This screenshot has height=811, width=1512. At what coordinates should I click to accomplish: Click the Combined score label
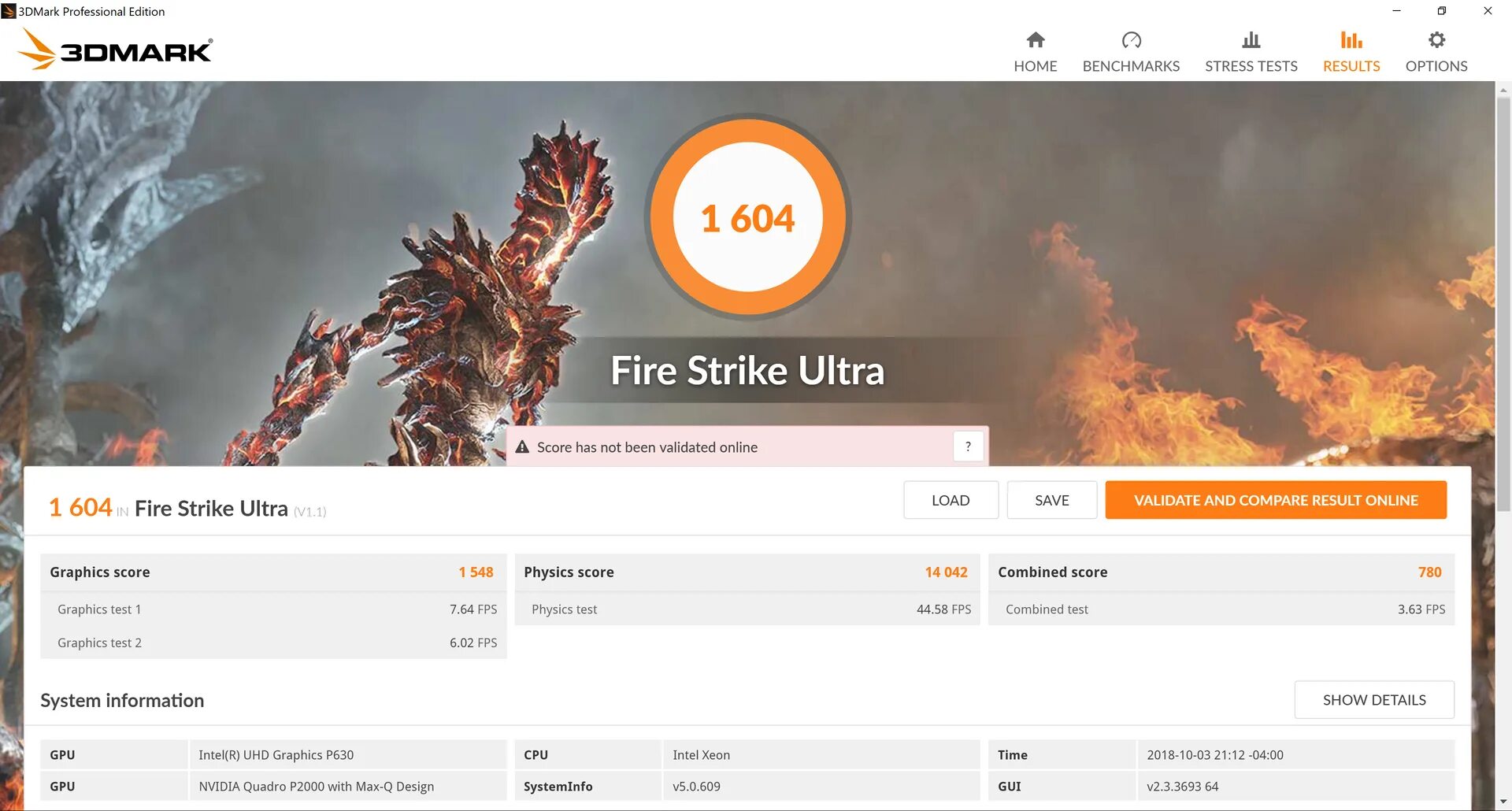pos(1052,572)
